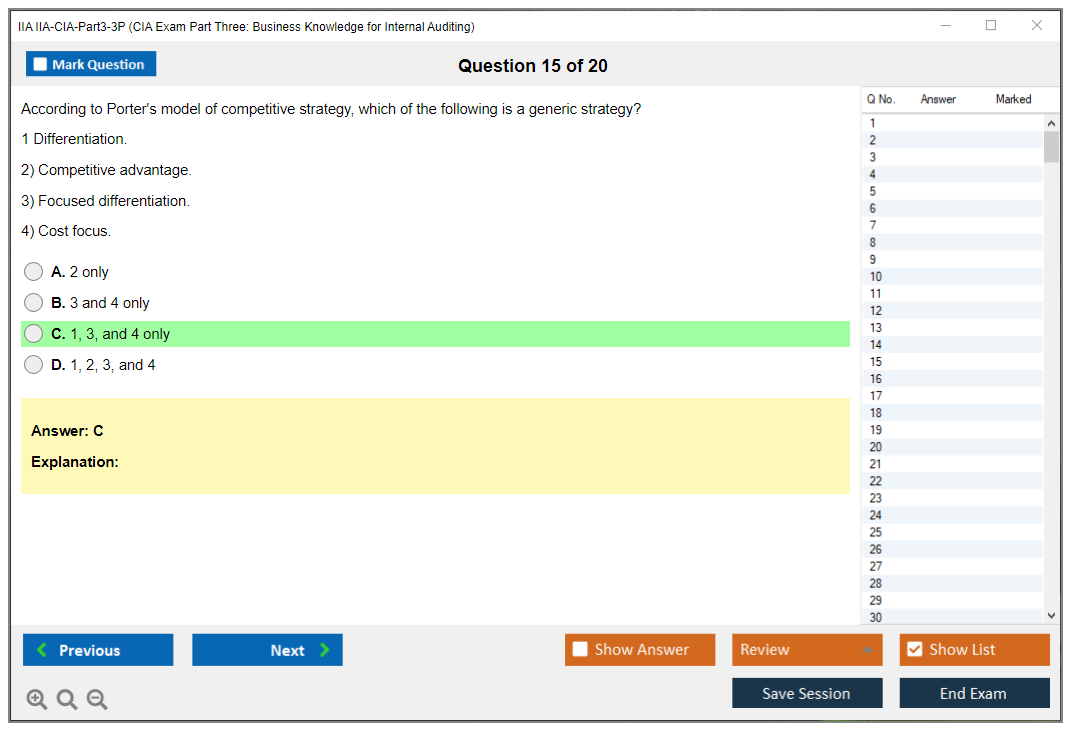Go to the Previous question
The image size is (1075, 735).
[x=98, y=650]
